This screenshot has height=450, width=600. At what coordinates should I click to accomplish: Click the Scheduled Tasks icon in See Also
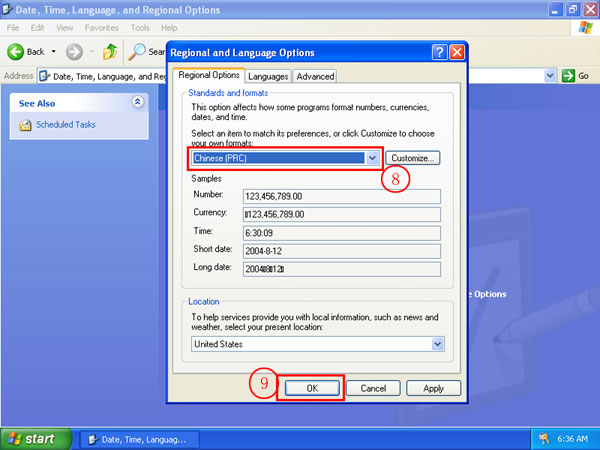pos(26,125)
